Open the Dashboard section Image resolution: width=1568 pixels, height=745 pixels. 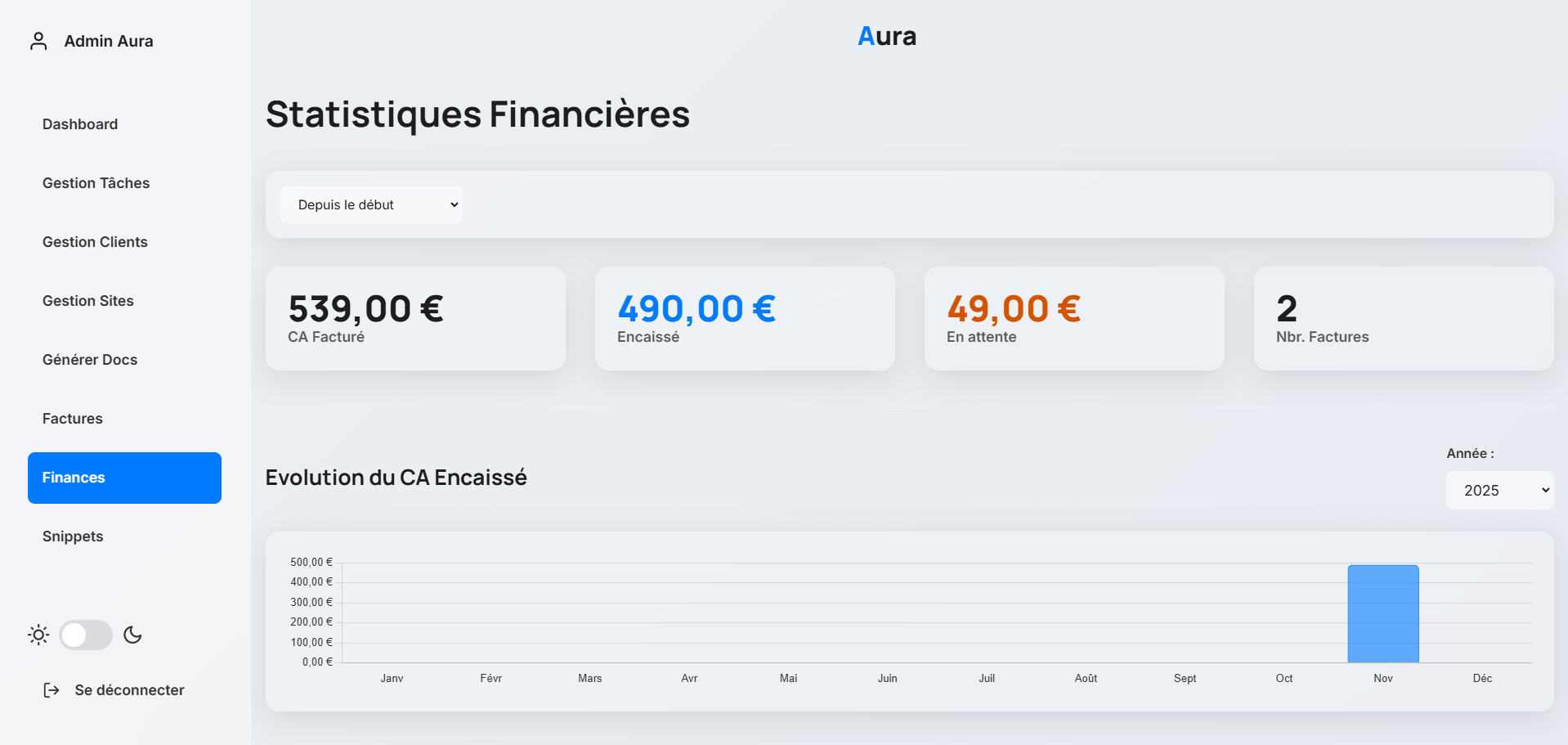click(x=79, y=123)
